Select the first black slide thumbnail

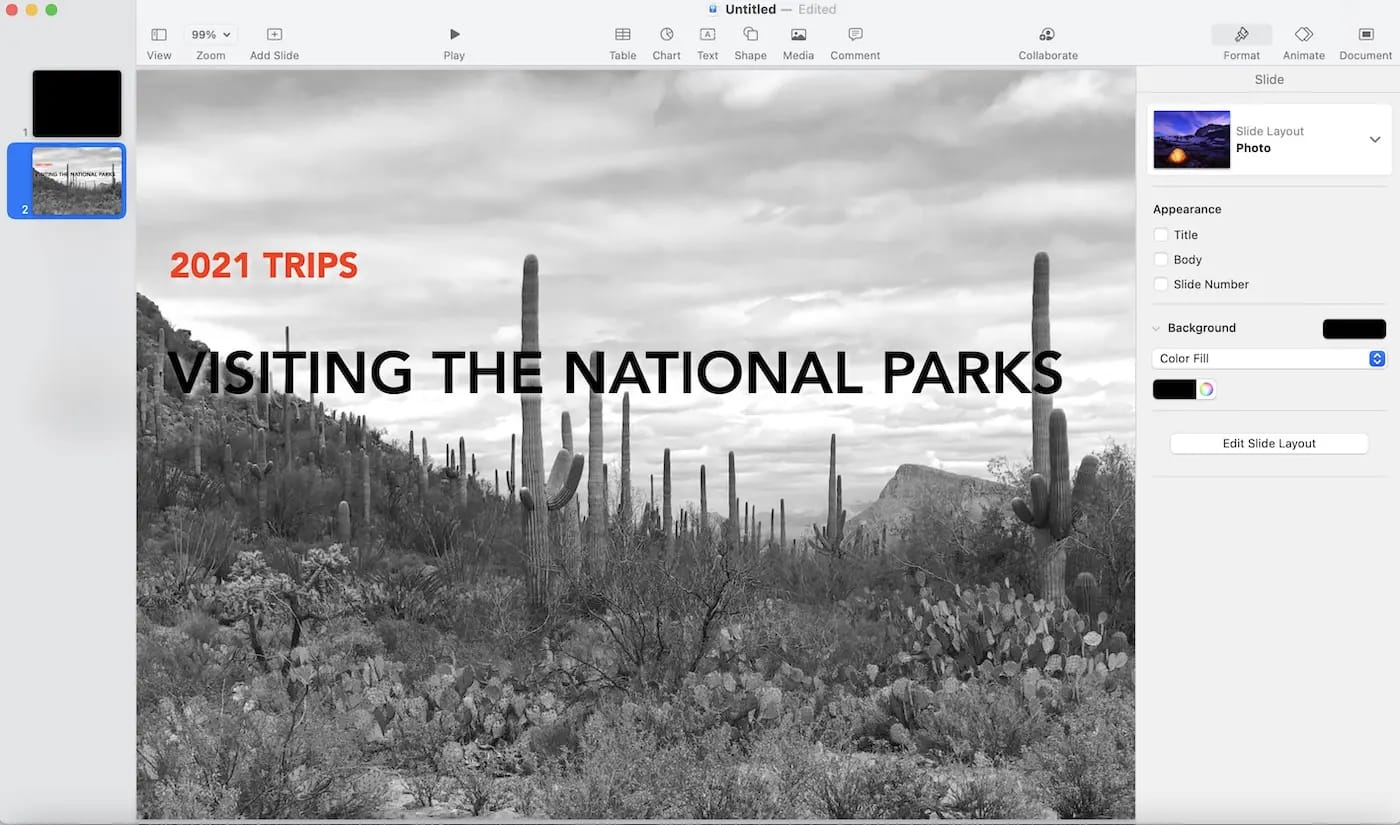click(76, 103)
